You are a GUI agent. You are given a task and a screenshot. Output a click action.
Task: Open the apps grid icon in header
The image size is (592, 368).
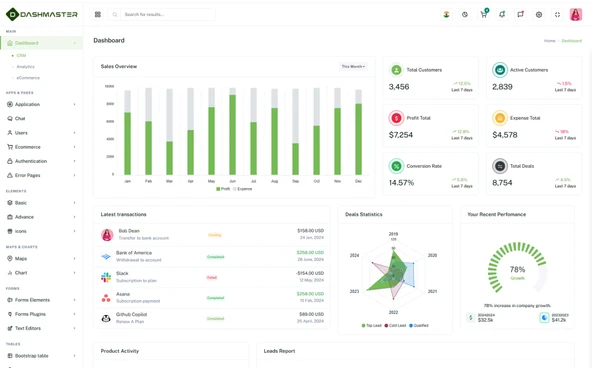point(98,14)
